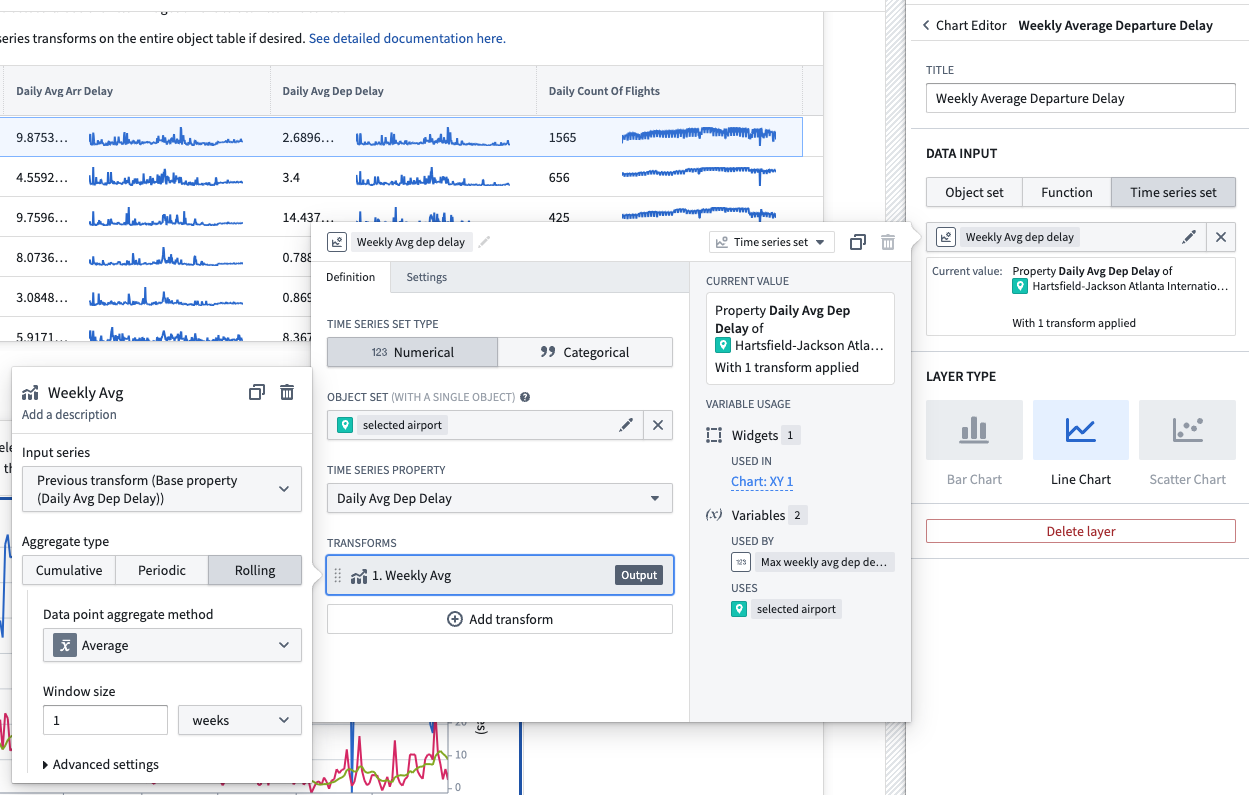This screenshot has height=795, width=1249.
Task: Click the Output badge on Weekly Avg
Action: (x=639, y=575)
